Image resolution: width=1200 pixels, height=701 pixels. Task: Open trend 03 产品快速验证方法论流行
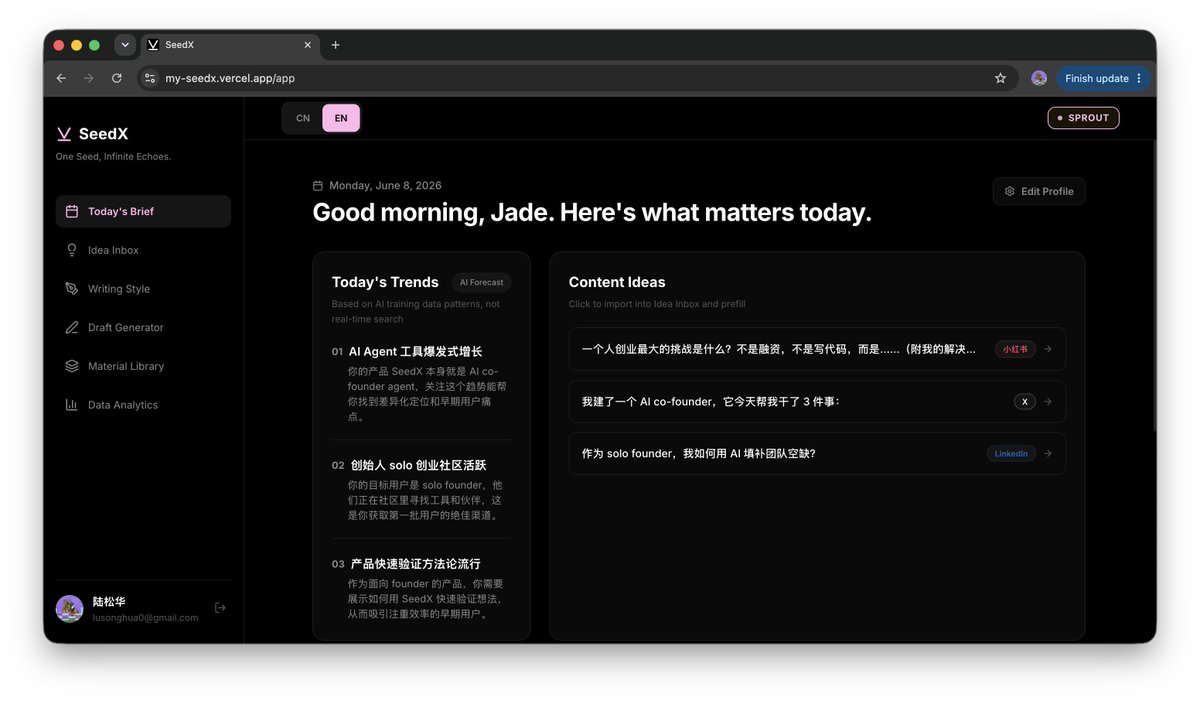(421, 589)
